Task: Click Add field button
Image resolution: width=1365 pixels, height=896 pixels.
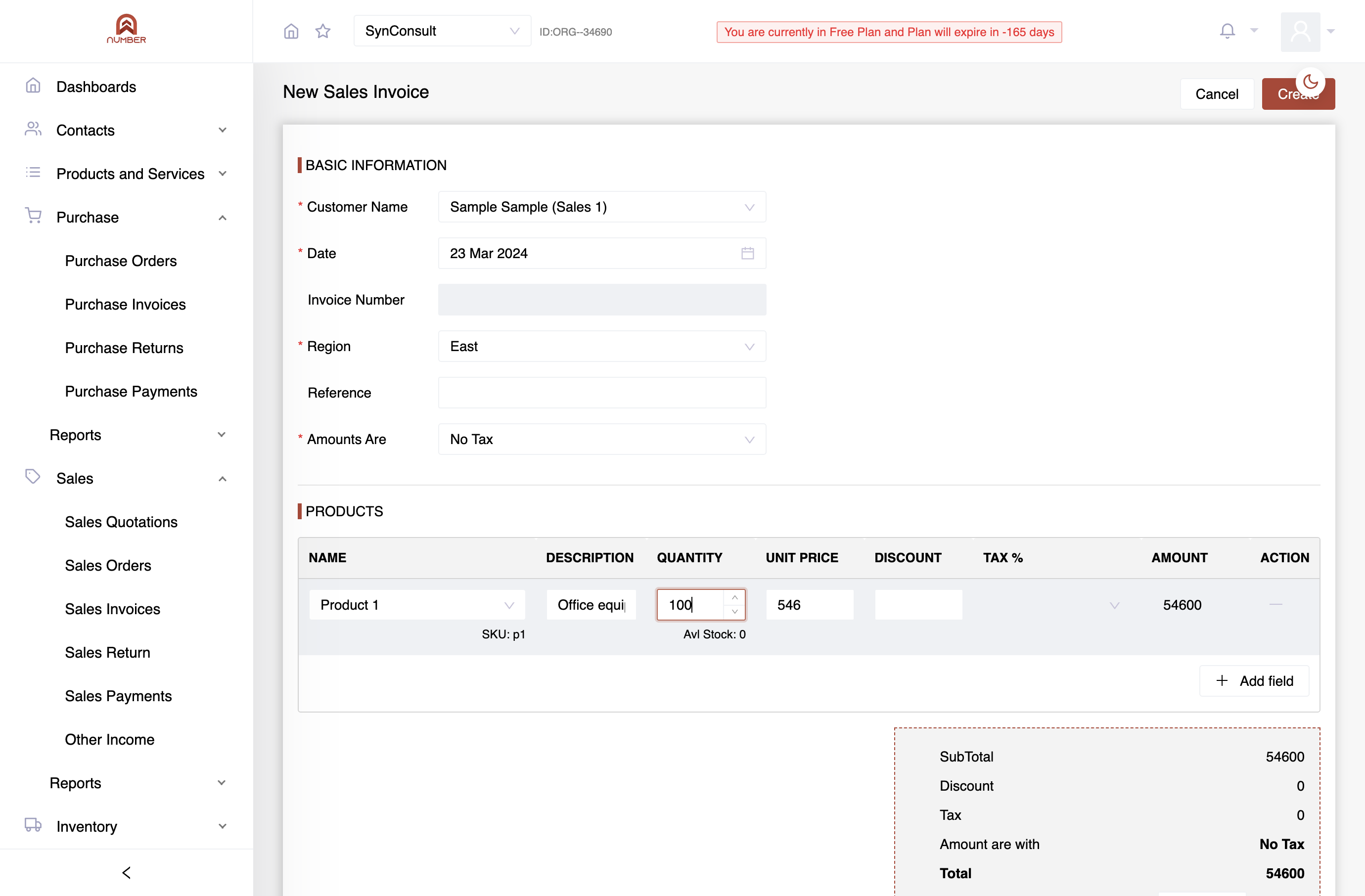Action: click(1254, 680)
